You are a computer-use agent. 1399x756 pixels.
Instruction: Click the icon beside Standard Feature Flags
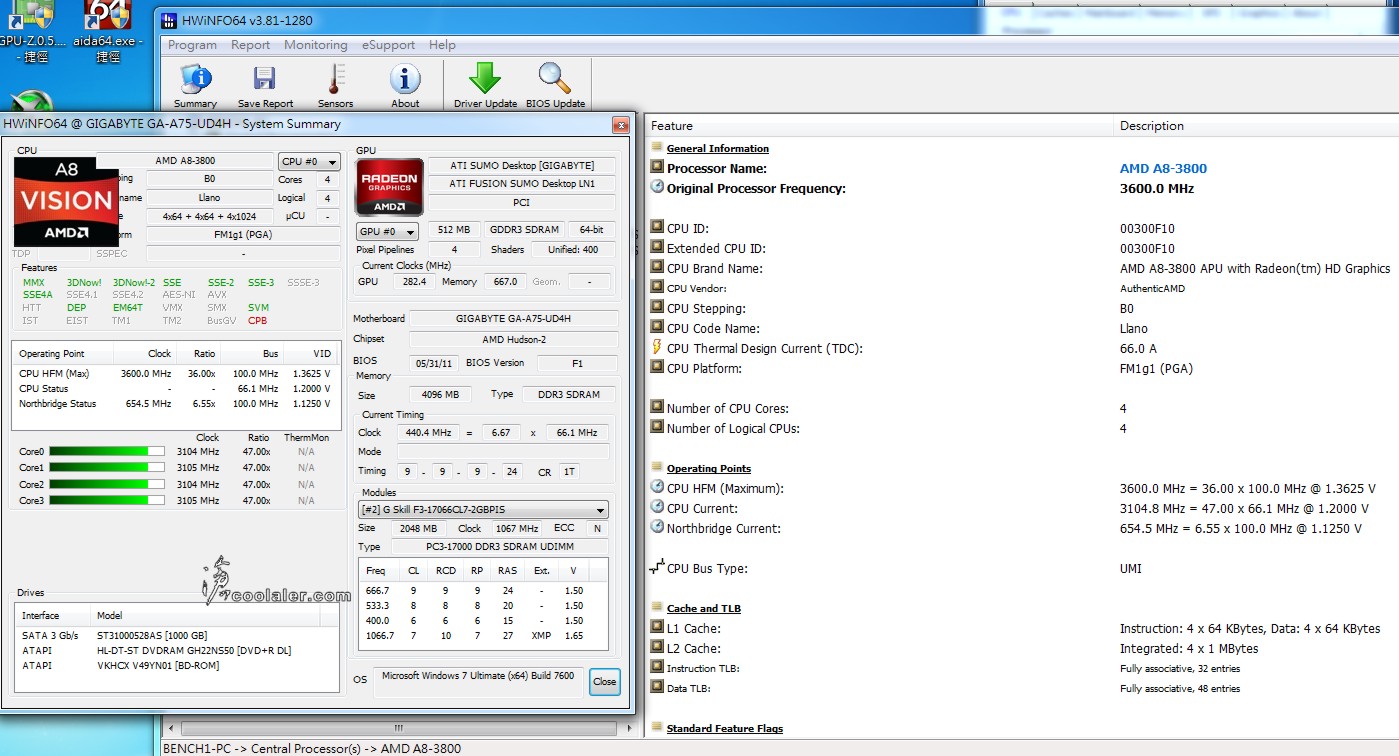[x=657, y=728]
